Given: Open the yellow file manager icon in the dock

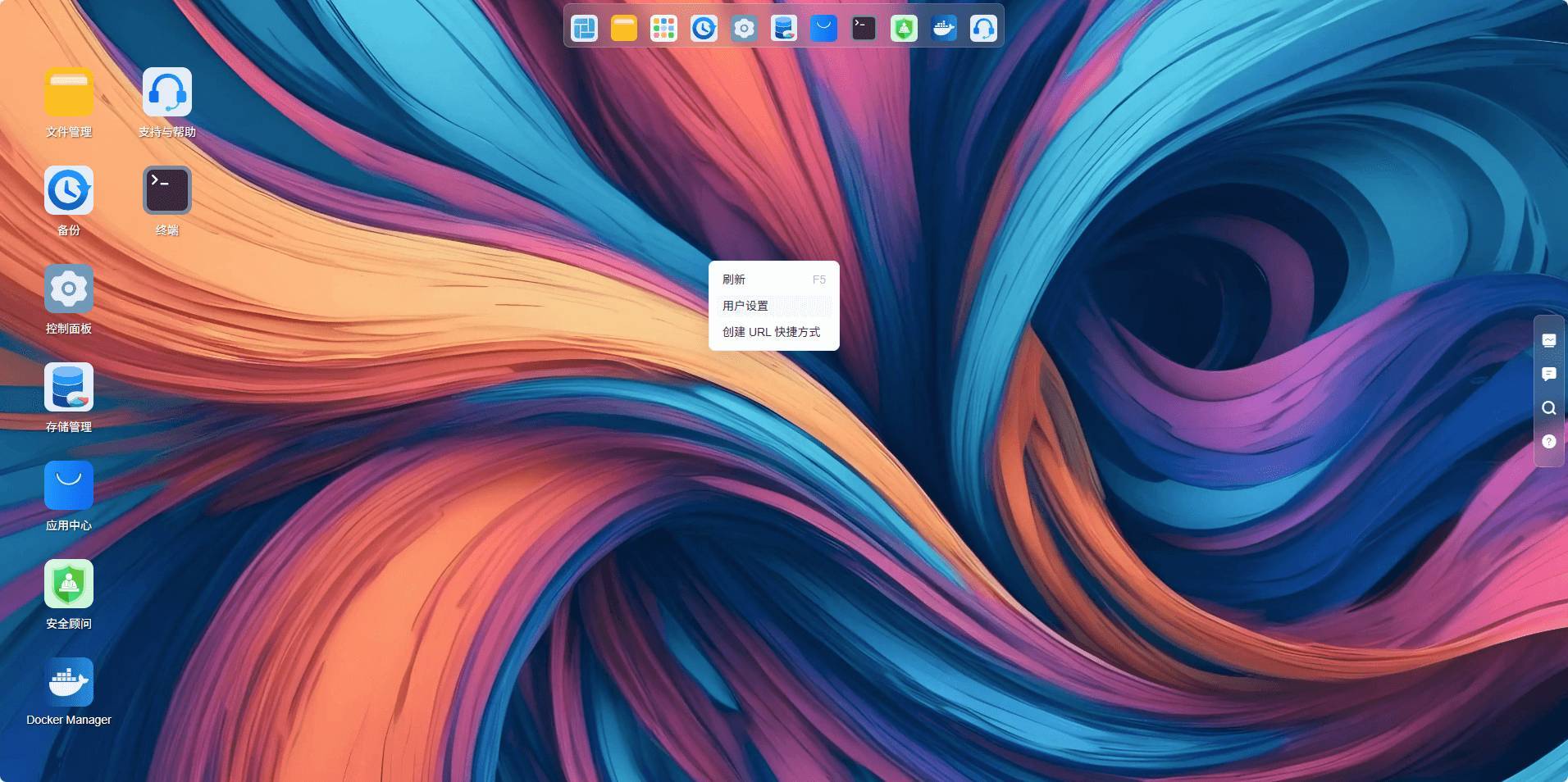Looking at the screenshot, I should [x=624, y=29].
